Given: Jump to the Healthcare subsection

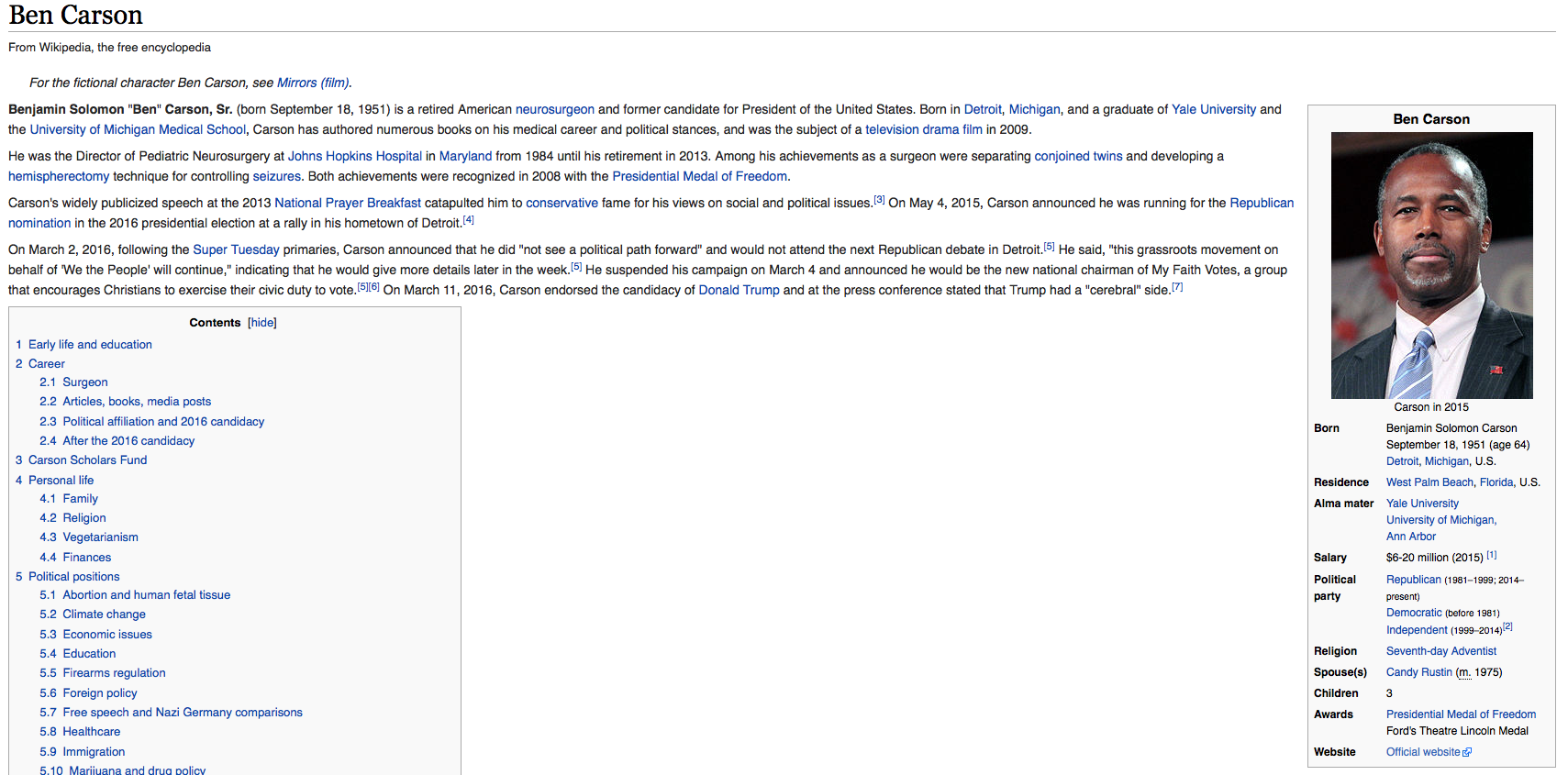Looking at the screenshot, I should tap(92, 732).
